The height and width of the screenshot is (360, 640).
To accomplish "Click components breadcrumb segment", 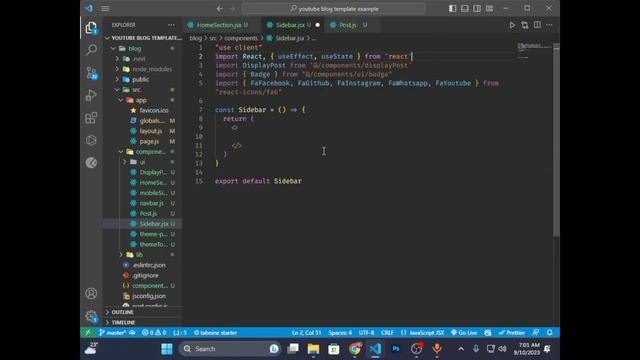I will (x=241, y=38).
